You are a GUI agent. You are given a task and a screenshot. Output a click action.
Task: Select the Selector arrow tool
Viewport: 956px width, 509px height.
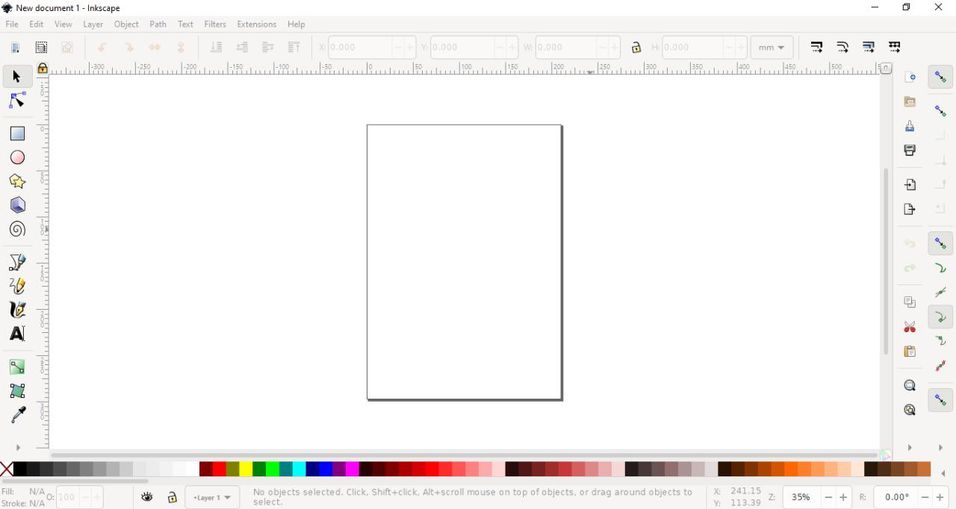[x=16, y=77]
